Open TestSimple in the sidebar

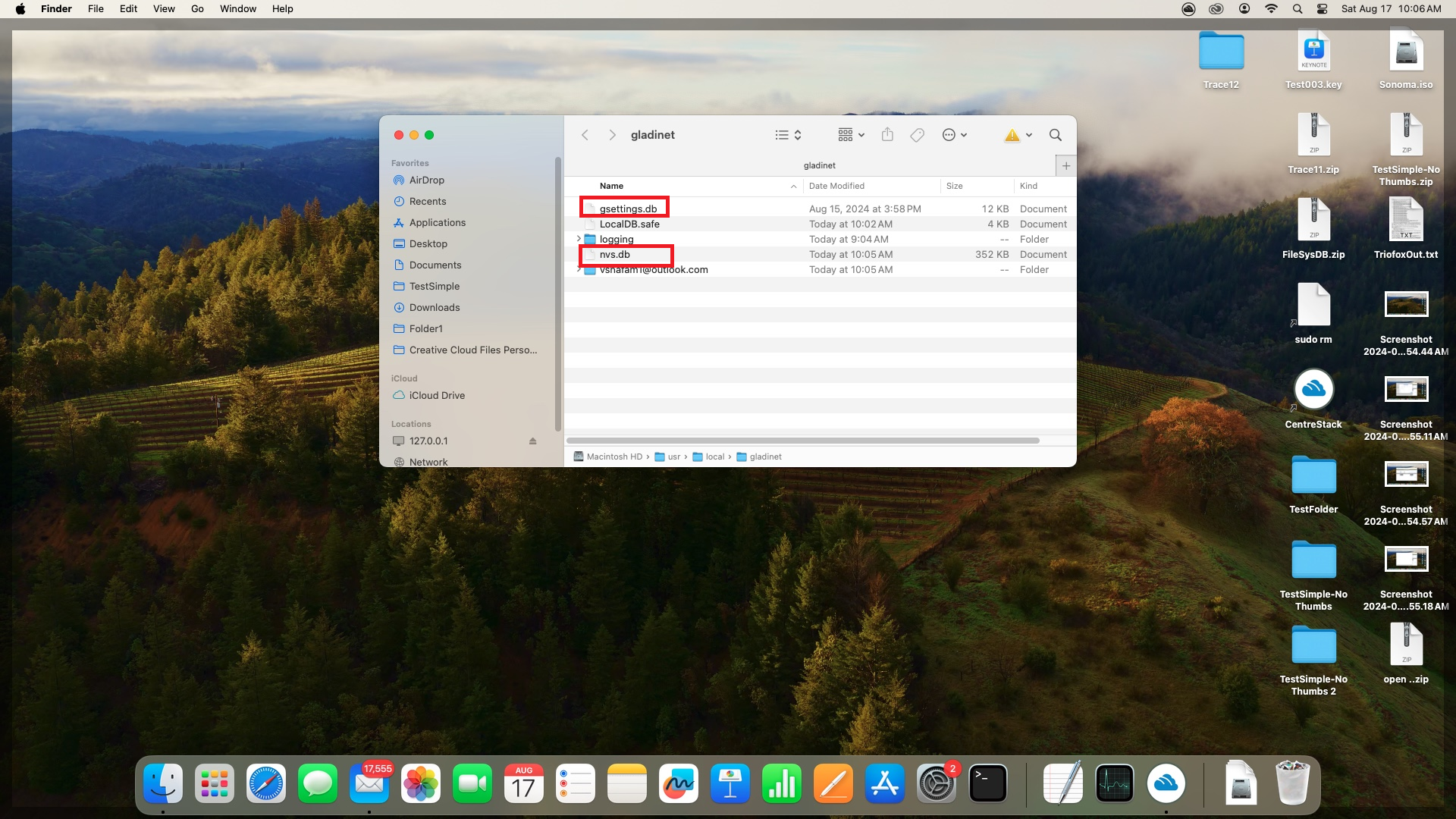pos(435,286)
